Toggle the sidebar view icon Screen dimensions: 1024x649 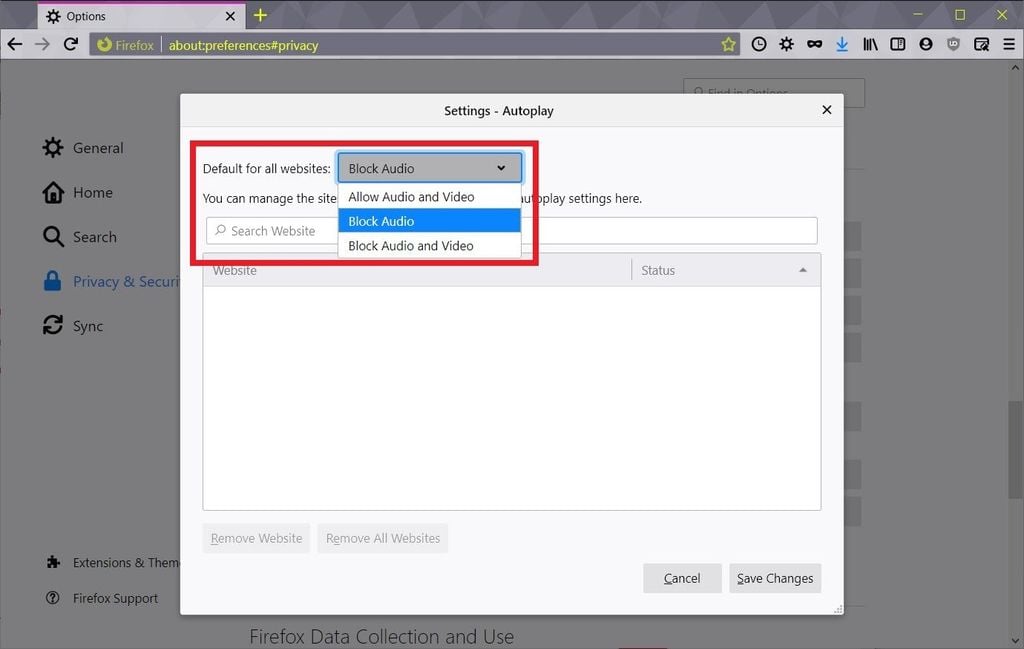[x=898, y=44]
